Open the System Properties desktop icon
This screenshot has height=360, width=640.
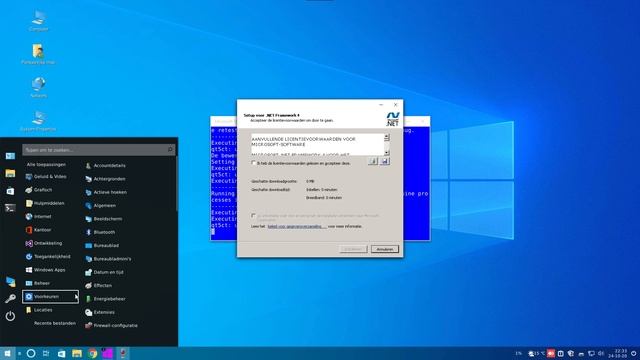pos(38,120)
